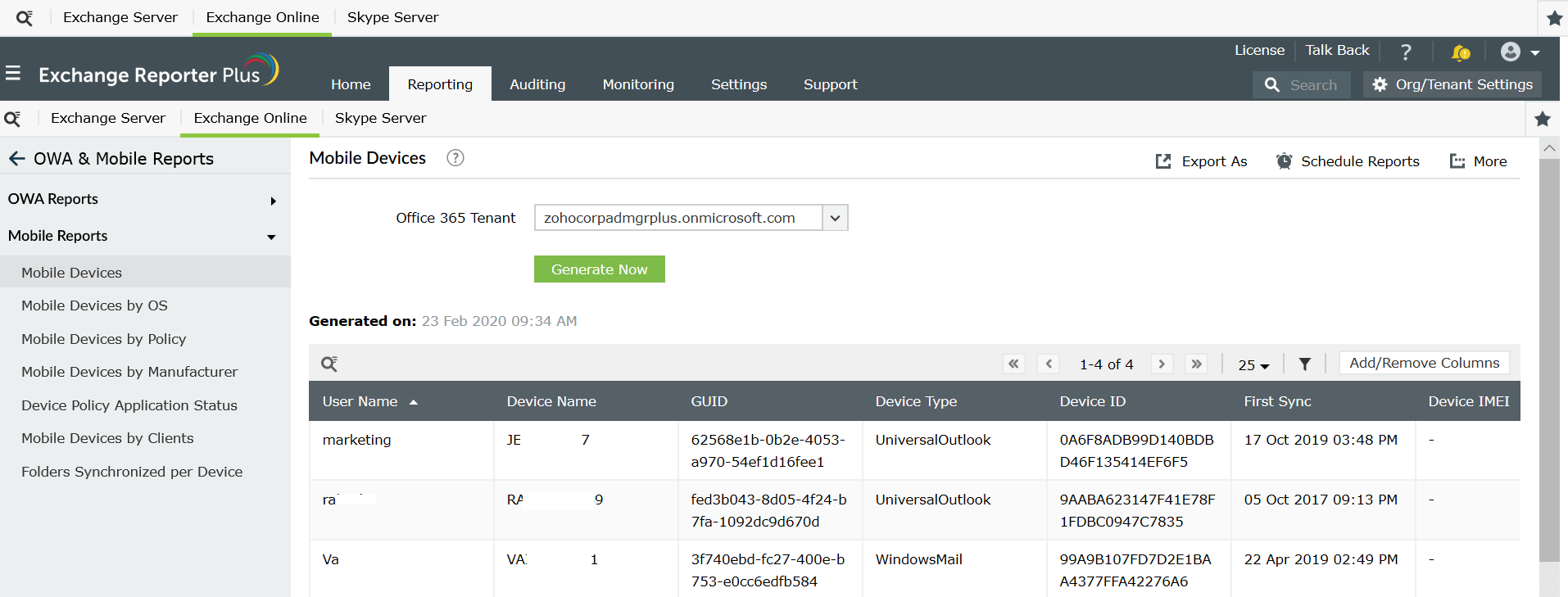Open the Monitoring tab

[x=638, y=84]
